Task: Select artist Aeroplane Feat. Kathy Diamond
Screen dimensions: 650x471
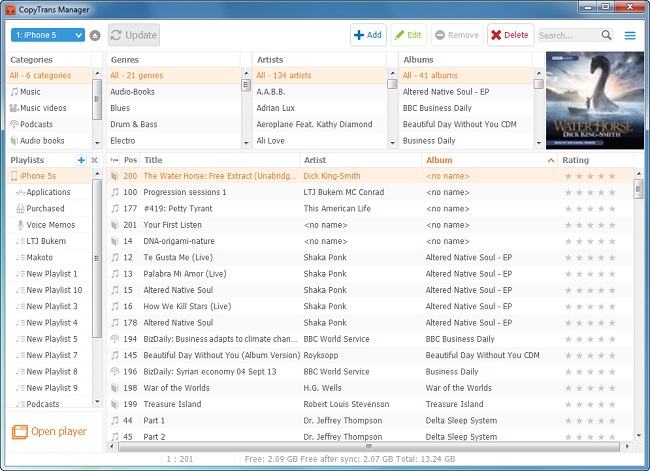Action: [320, 124]
